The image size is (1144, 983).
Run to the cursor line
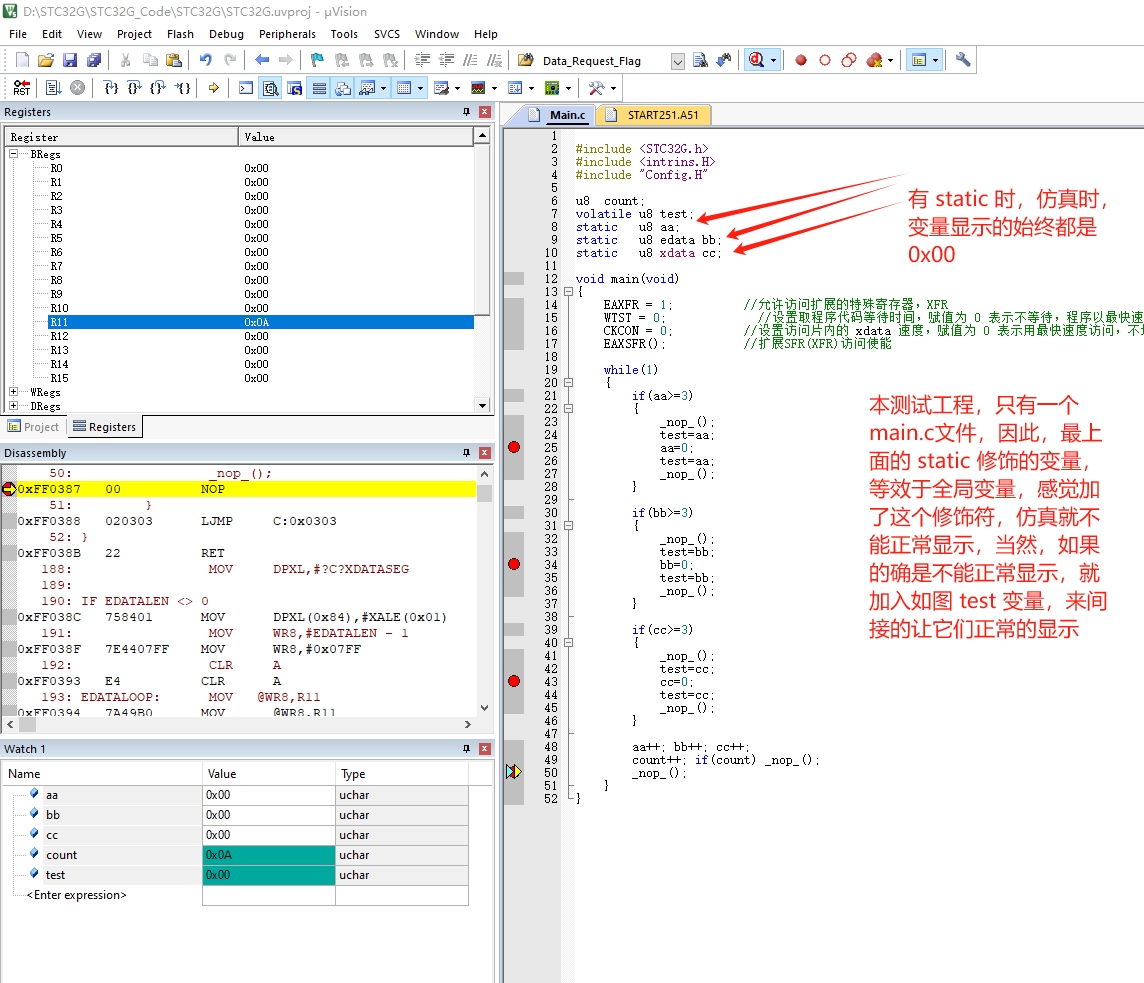(x=182, y=88)
